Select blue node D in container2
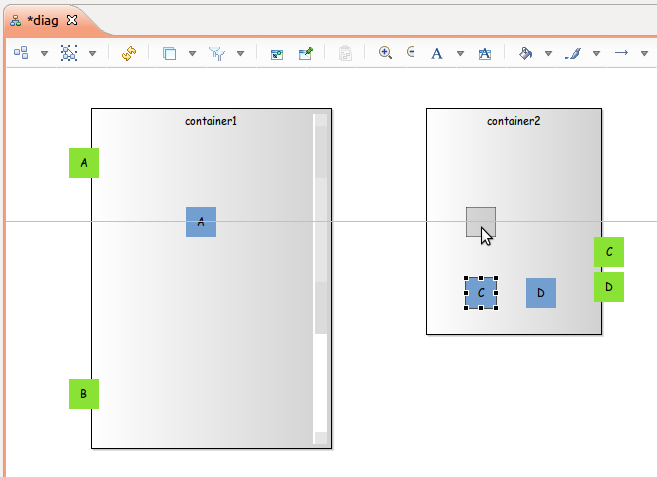 (541, 293)
